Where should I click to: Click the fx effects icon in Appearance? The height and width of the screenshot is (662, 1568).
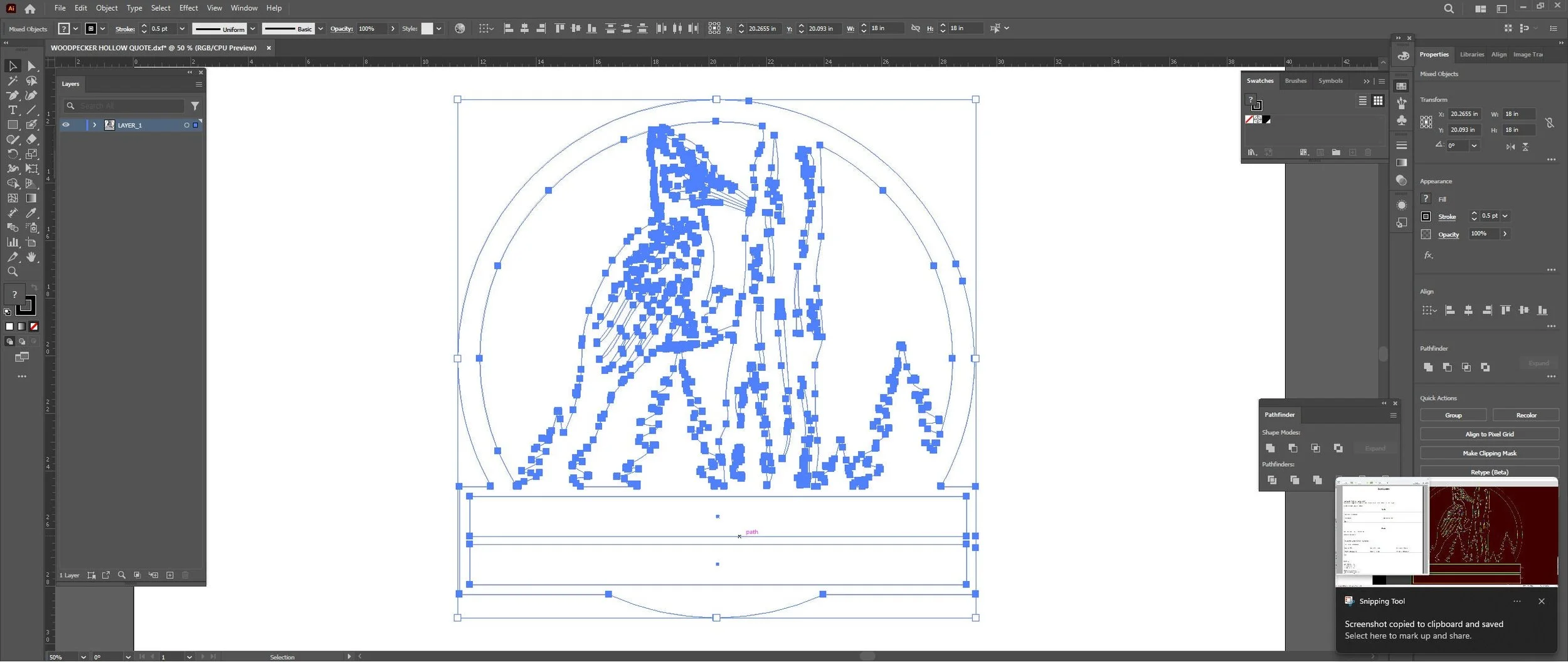(1428, 255)
